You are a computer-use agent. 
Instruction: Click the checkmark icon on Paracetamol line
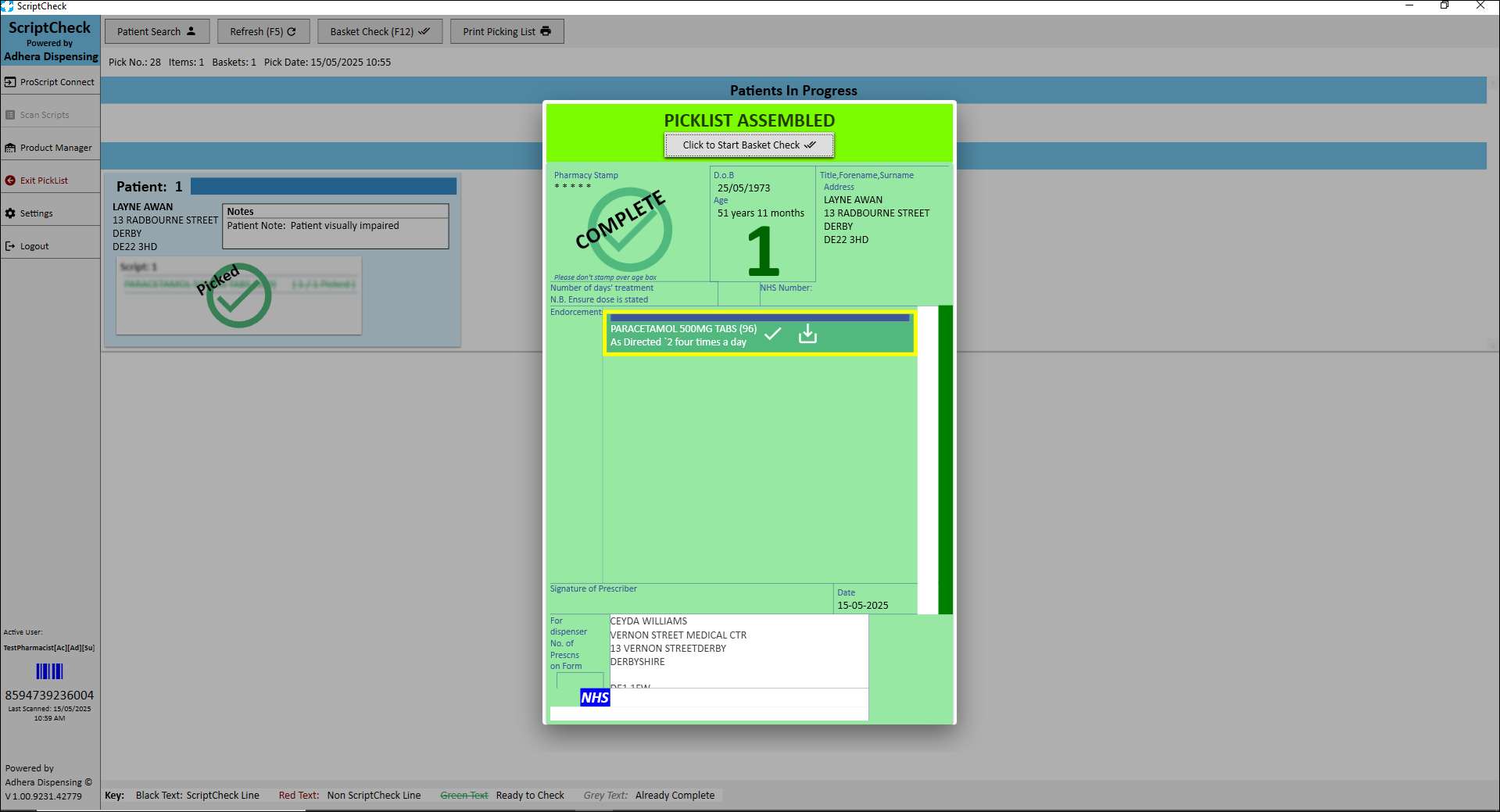[773, 334]
